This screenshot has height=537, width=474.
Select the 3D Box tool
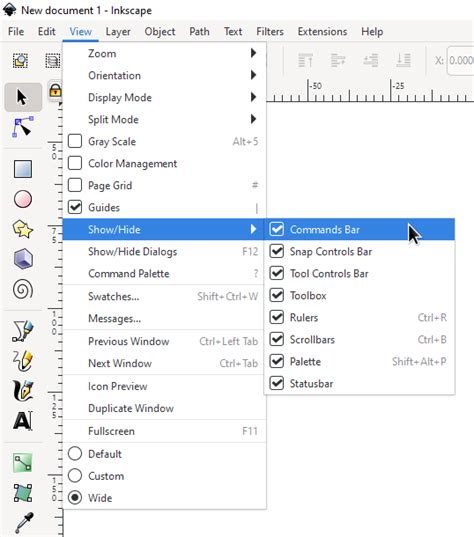coord(23,259)
